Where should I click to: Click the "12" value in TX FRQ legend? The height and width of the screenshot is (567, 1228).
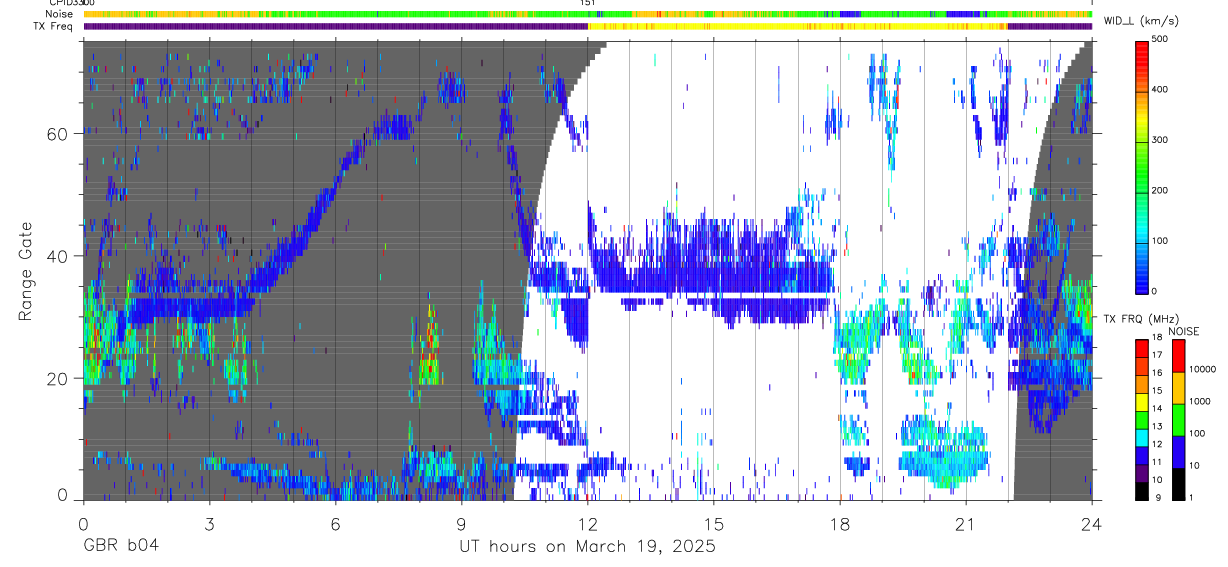pyautogui.click(x=1158, y=444)
